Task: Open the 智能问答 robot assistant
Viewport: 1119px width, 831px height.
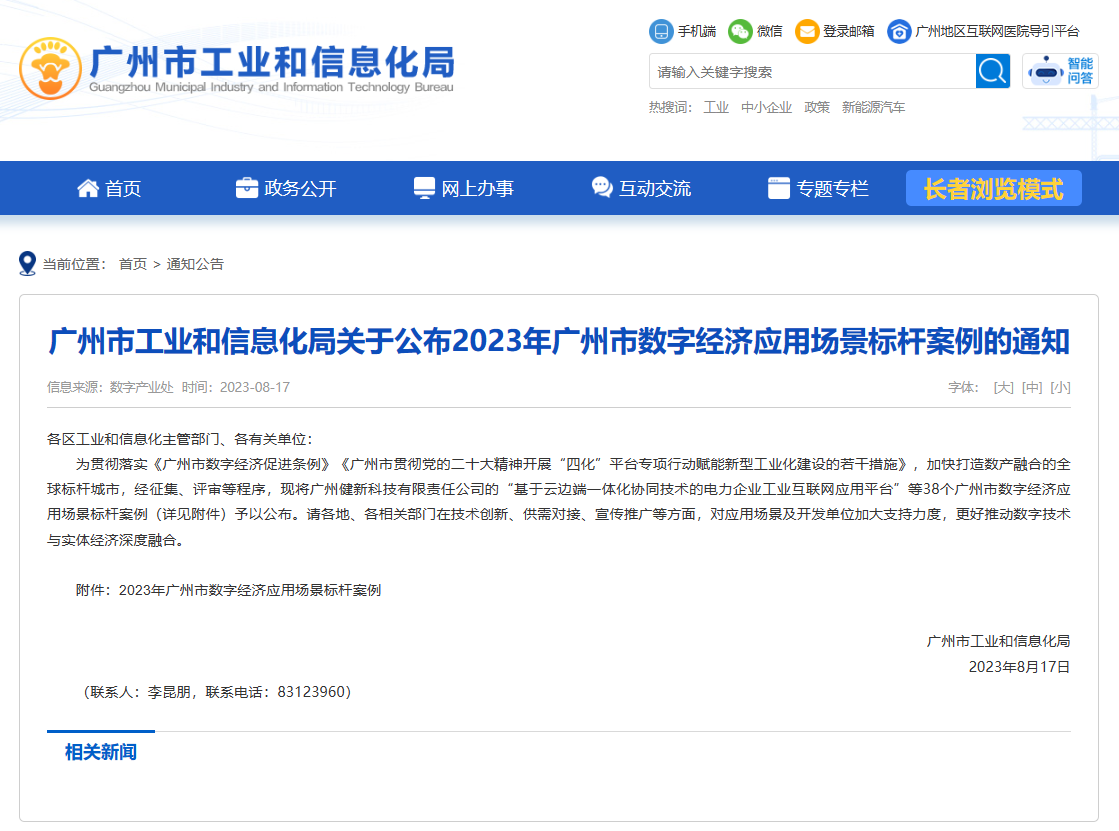Action: coord(1060,71)
